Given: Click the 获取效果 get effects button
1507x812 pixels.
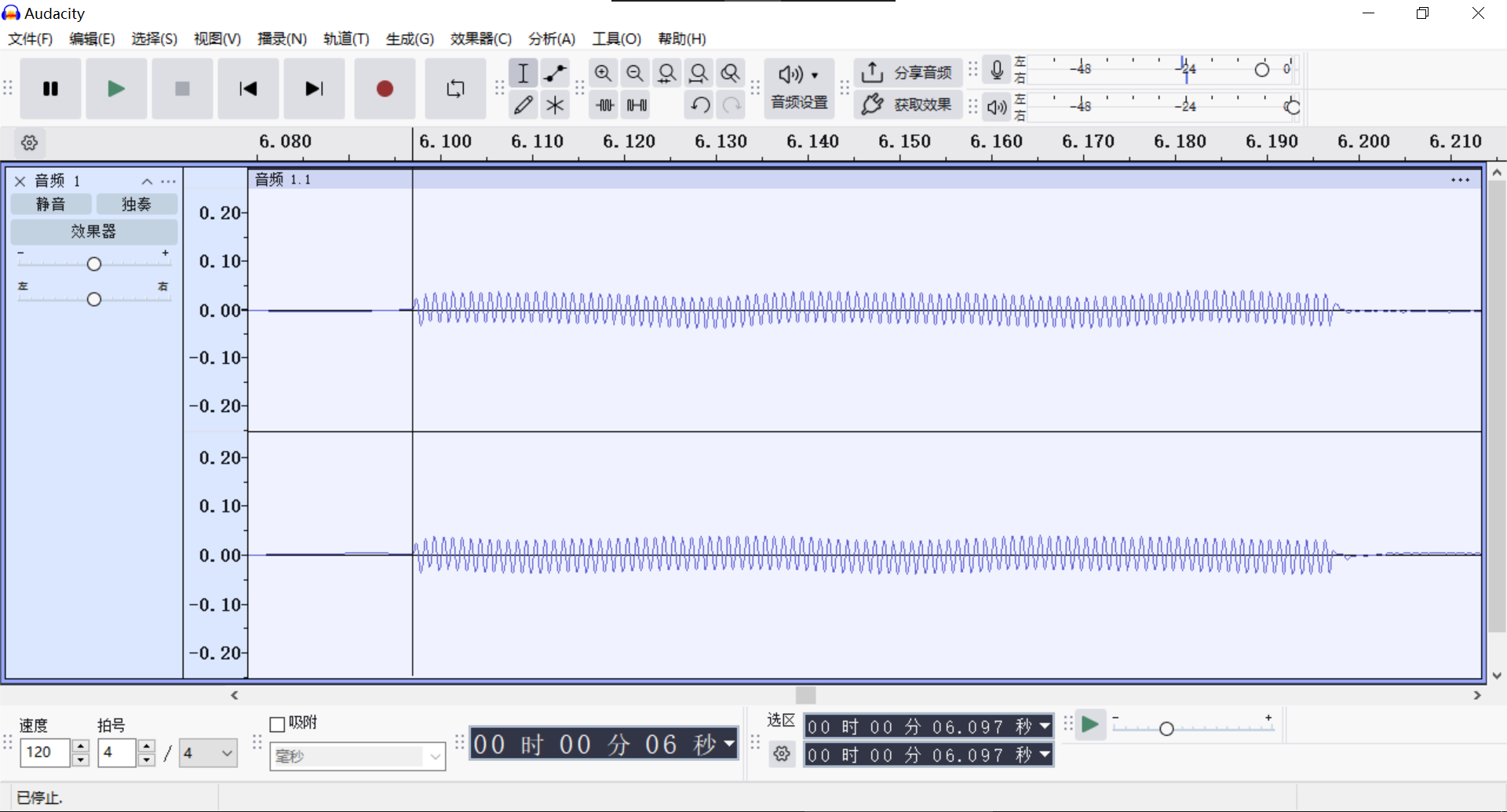Looking at the screenshot, I should (907, 104).
